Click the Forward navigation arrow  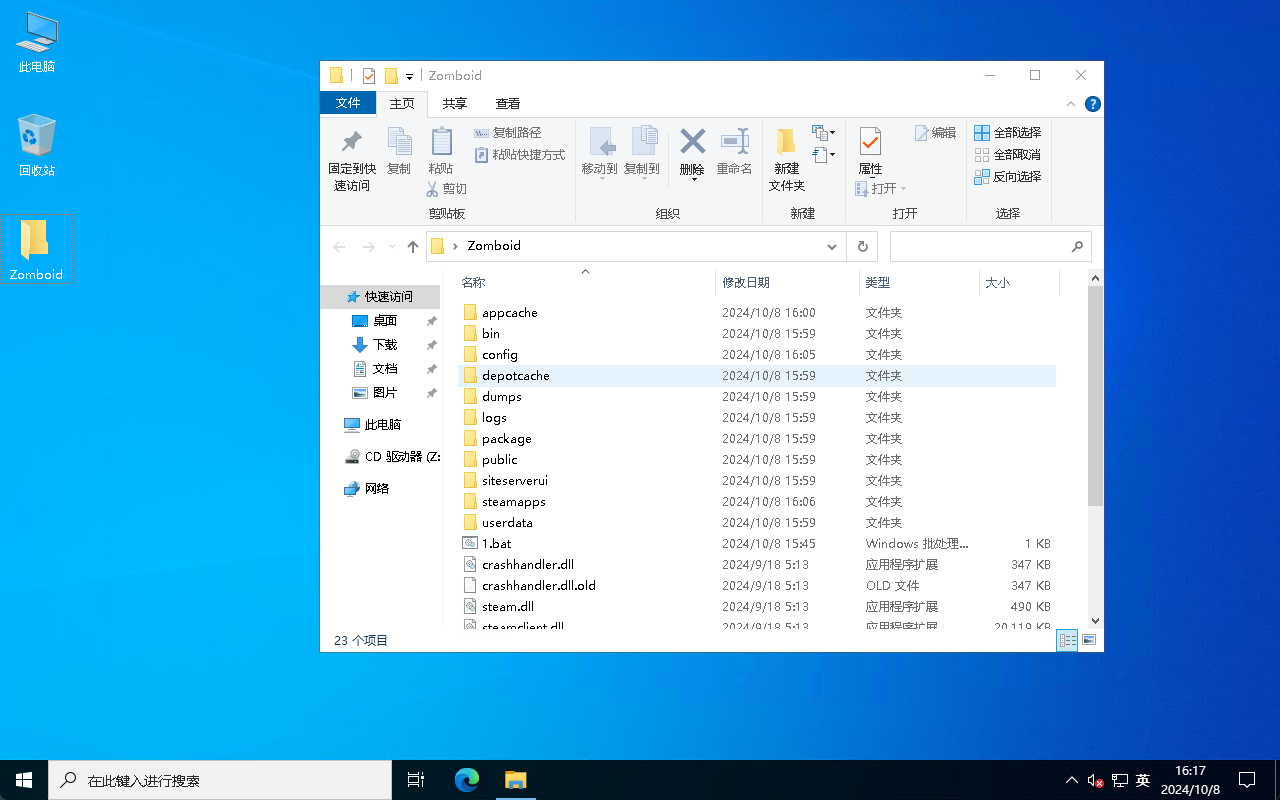tap(368, 246)
